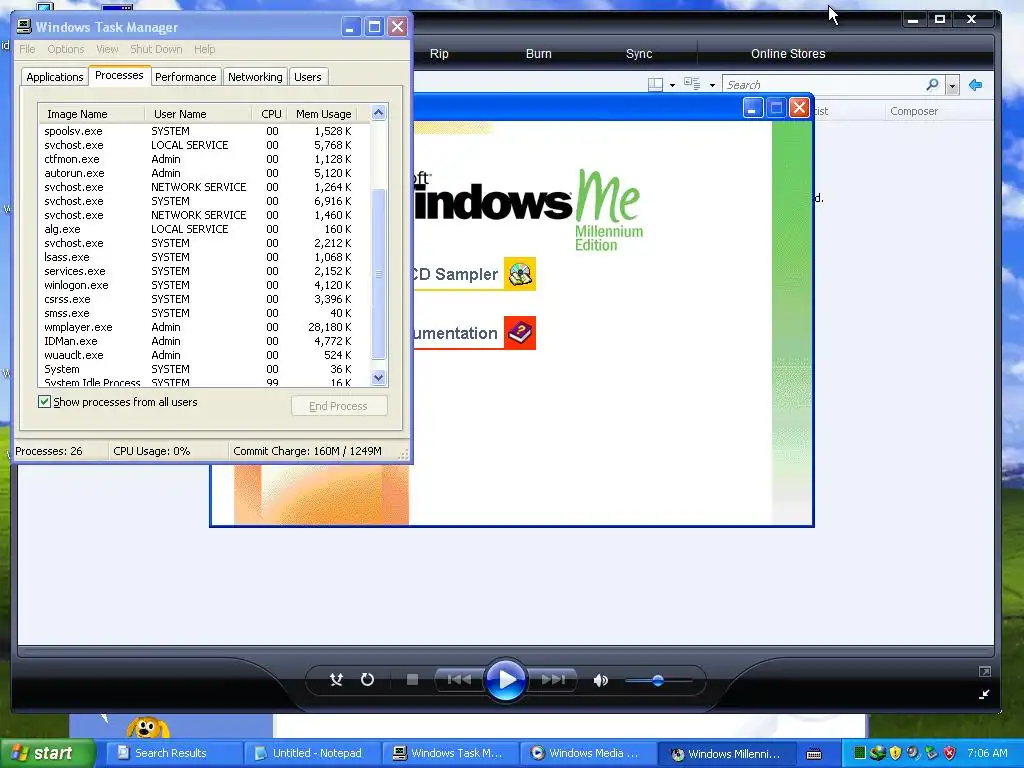The image size is (1024, 768).
Task: Open Task Manager View menu
Action: click(107, 49)
